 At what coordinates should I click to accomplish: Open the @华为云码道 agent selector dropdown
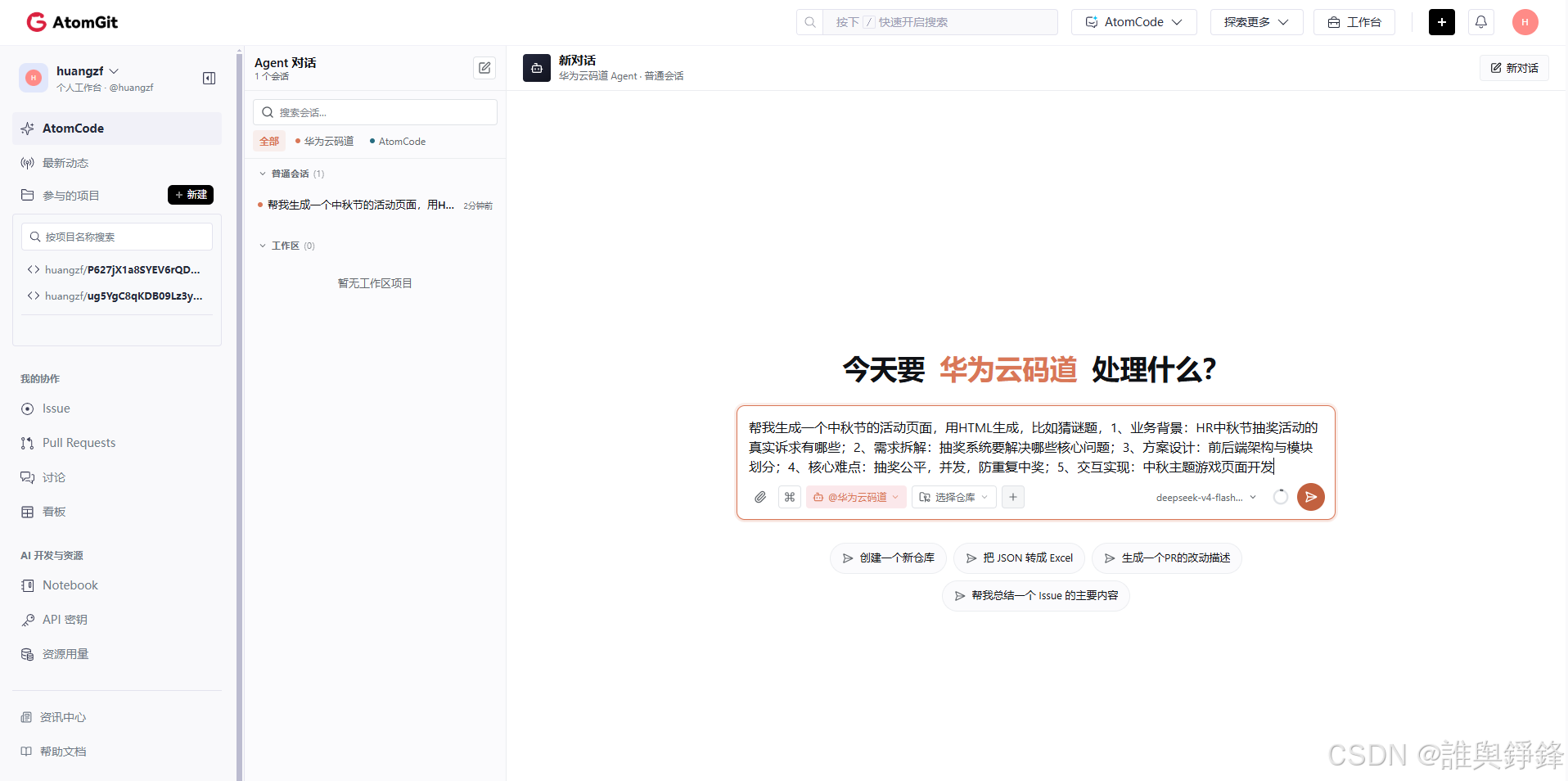(856, 497)
